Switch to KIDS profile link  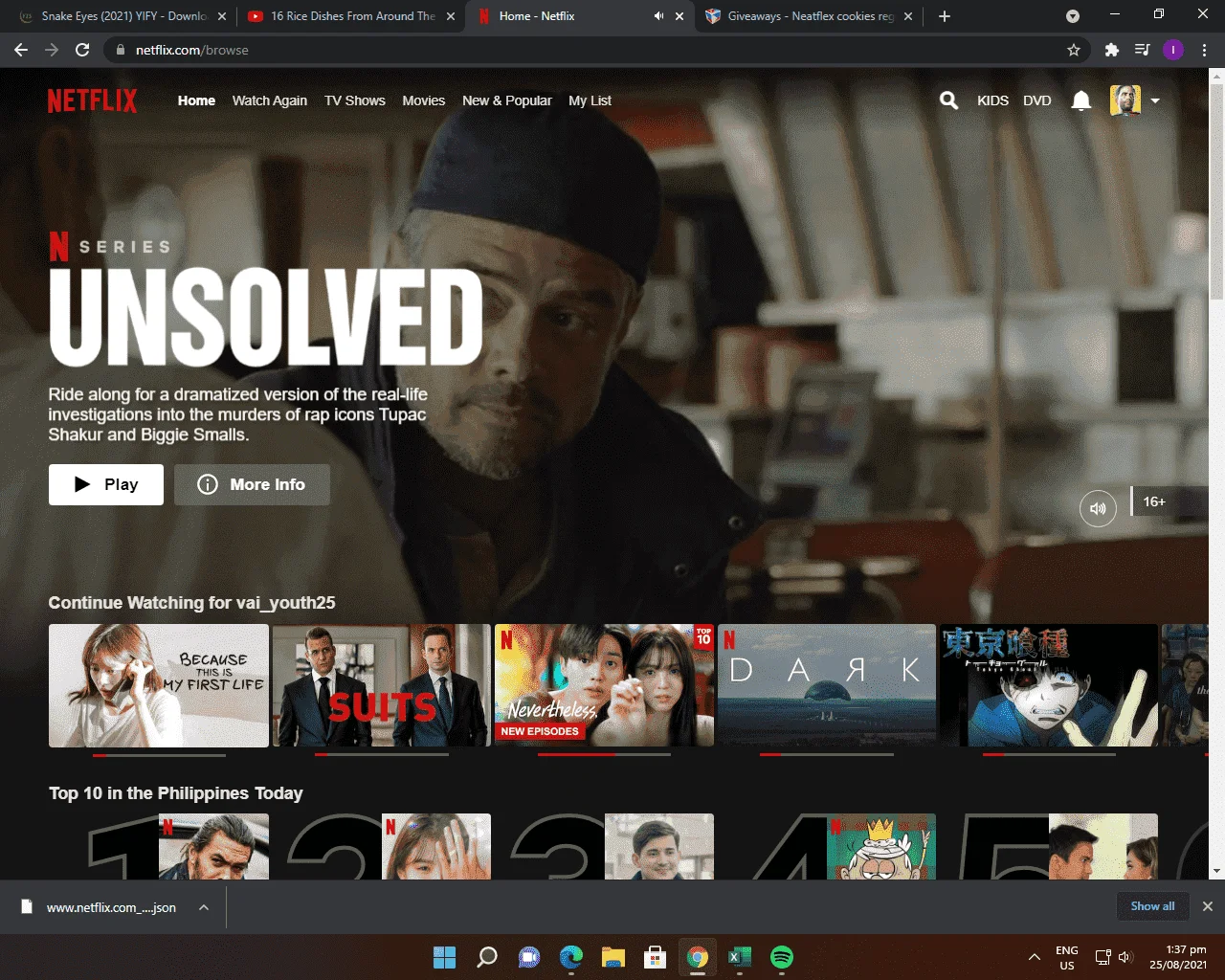(x=992, y=100)
